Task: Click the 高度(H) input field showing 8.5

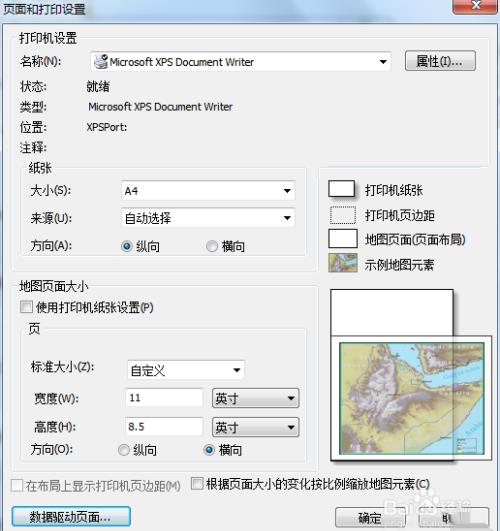Action: [x=164, y=427]
